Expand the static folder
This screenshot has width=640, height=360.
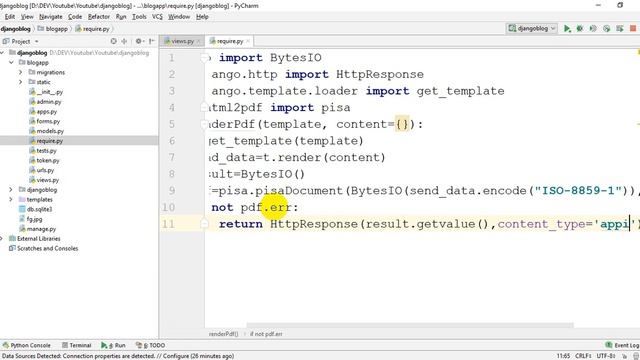pyautogui.click(x=20, y=82)
